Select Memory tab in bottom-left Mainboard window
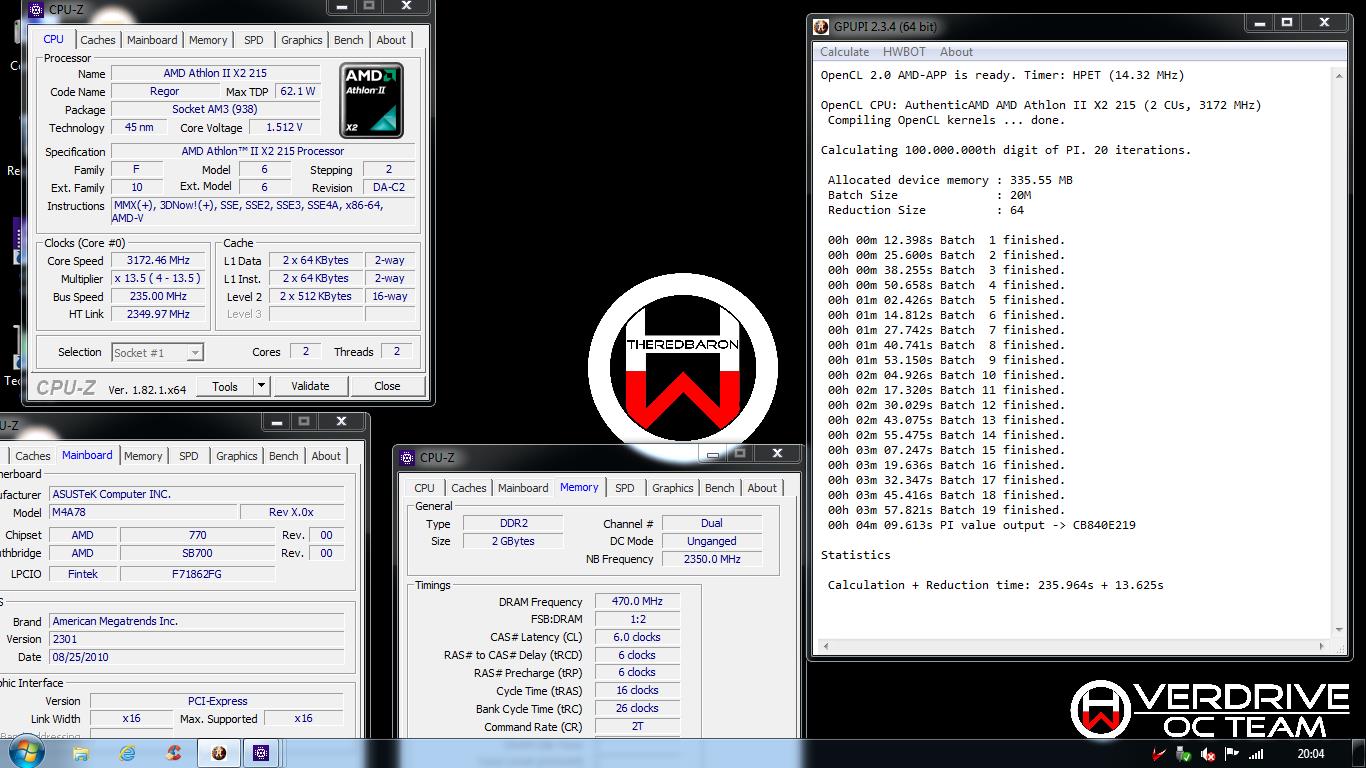Image resolution: width=1366 pixels, height=768 pixels. (143, 456)
